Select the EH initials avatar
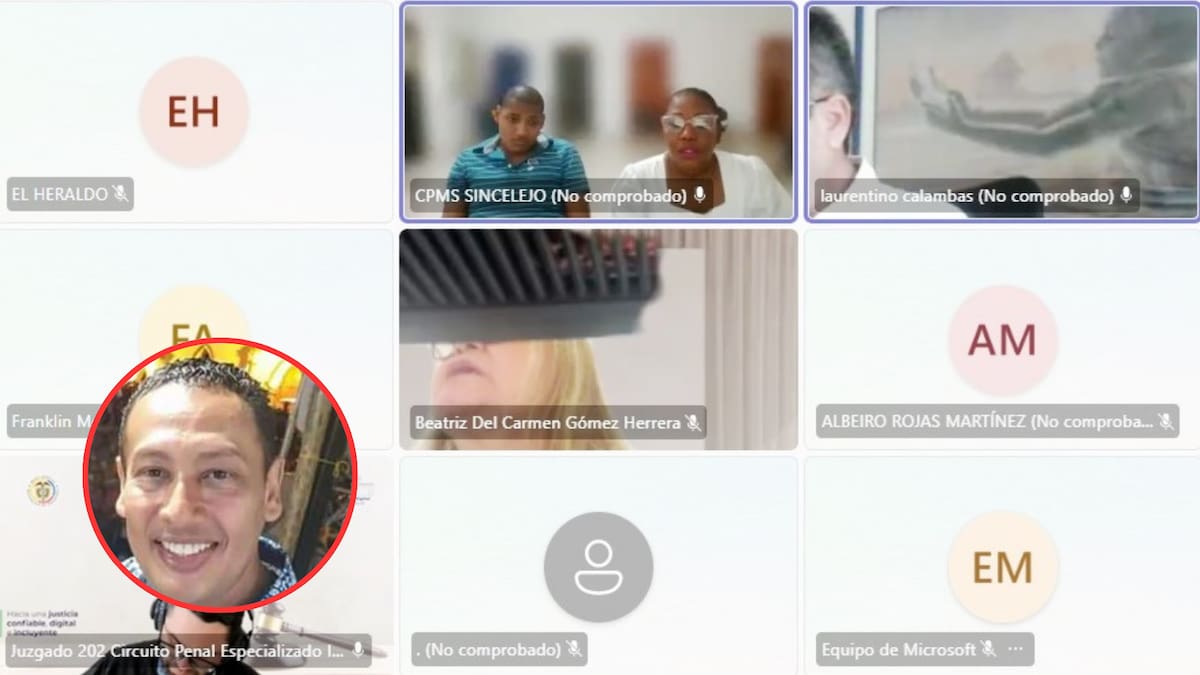This screenshot has height=675, width=1200. tap(193, 112)
